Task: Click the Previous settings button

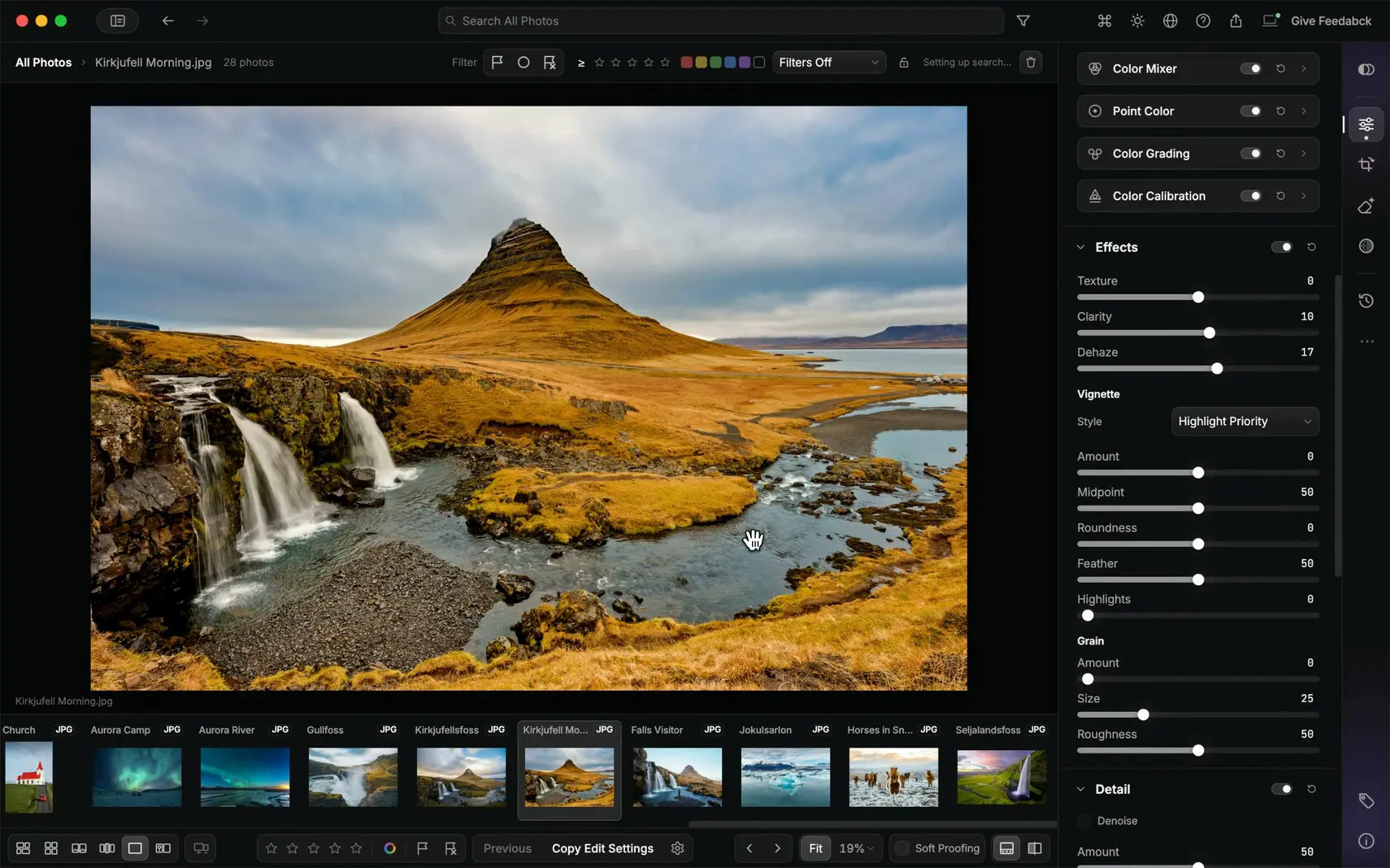Action: (x=507, y=848)
